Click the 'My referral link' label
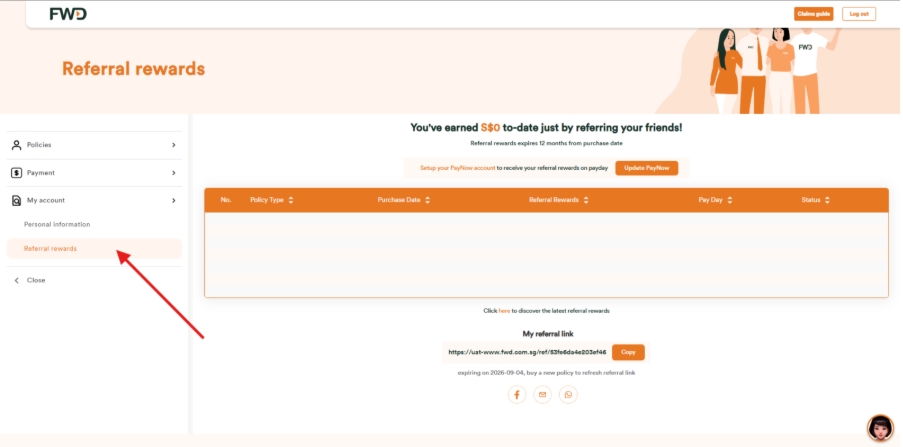The image size is (903, 447). [548, 334]
